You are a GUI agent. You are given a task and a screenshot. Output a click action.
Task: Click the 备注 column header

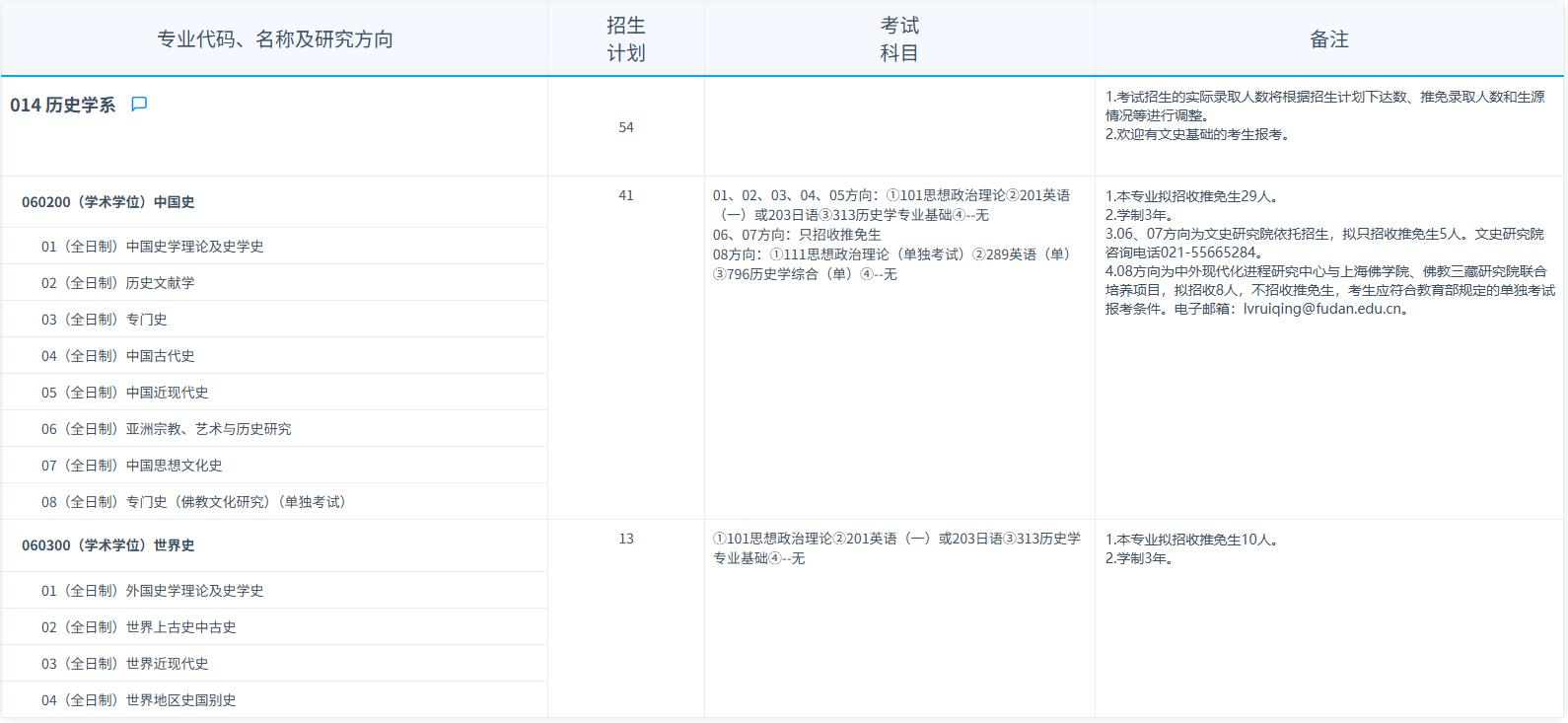click(1328, 39)
